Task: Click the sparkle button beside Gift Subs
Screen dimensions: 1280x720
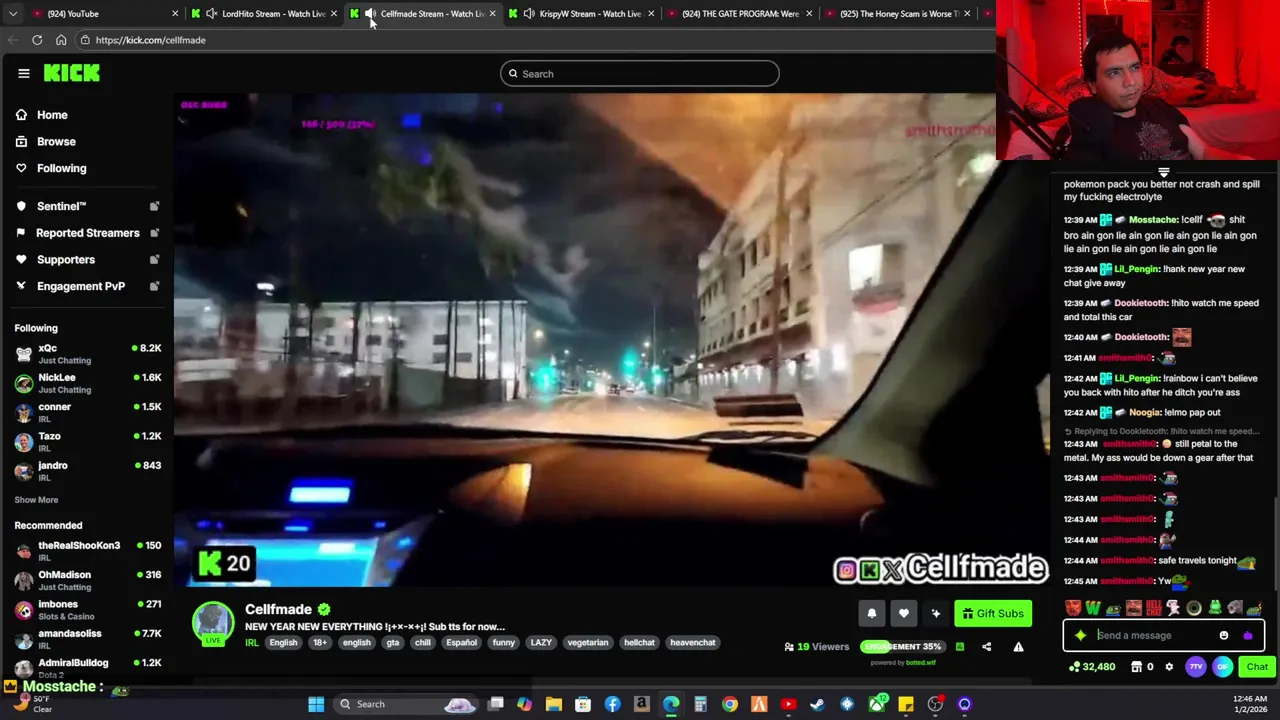Action: coord(936,614)
